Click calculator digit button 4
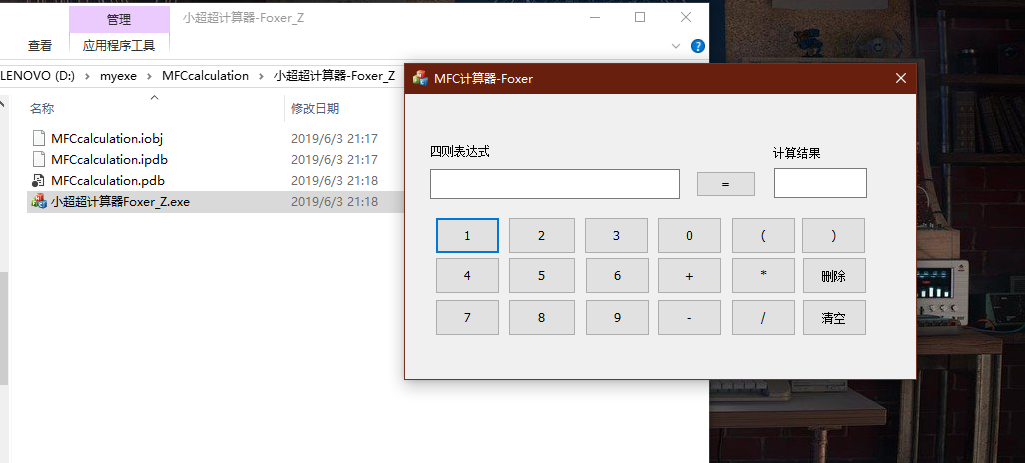This screenshot has height=463, width=1025. tap(467, 275)
